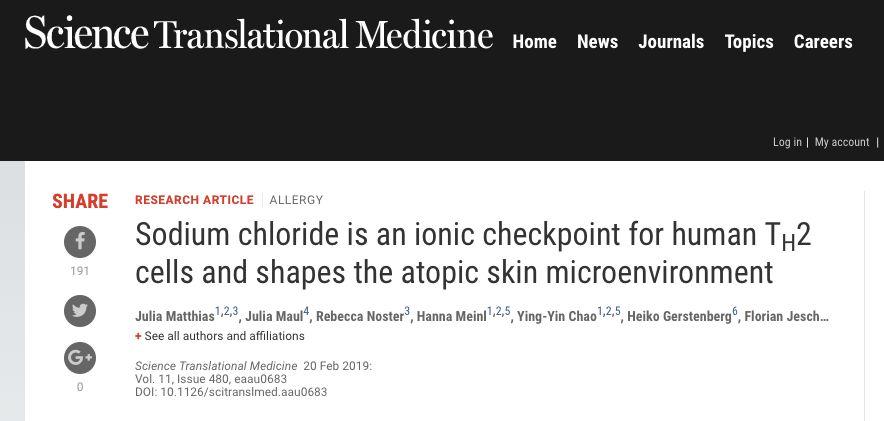The image size is (884, 421).
Task: Click the Log in link
Action: 787,143
